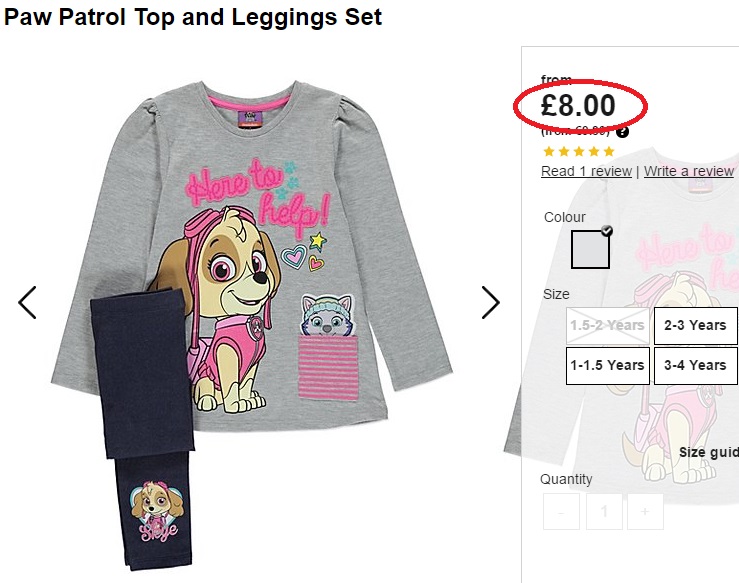Pick the crossed-out 1.5-2 Years size

point(607,325)
